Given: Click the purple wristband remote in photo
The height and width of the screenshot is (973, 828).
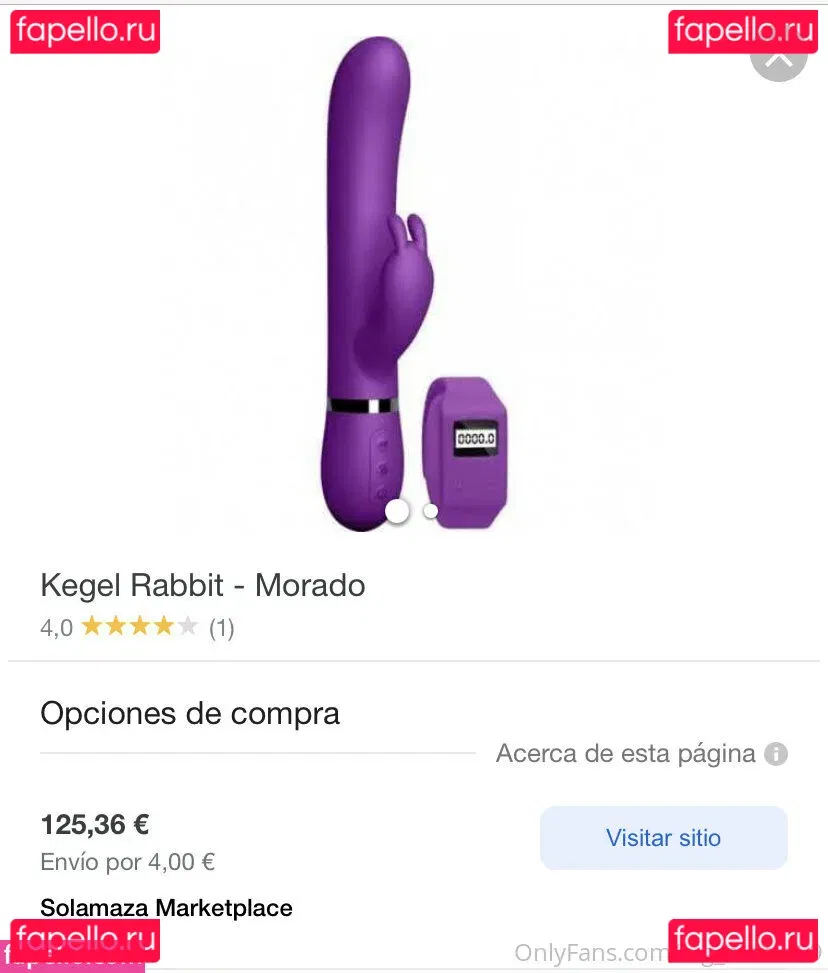Looking at the screenshot, I should click(x=465, y=452).
